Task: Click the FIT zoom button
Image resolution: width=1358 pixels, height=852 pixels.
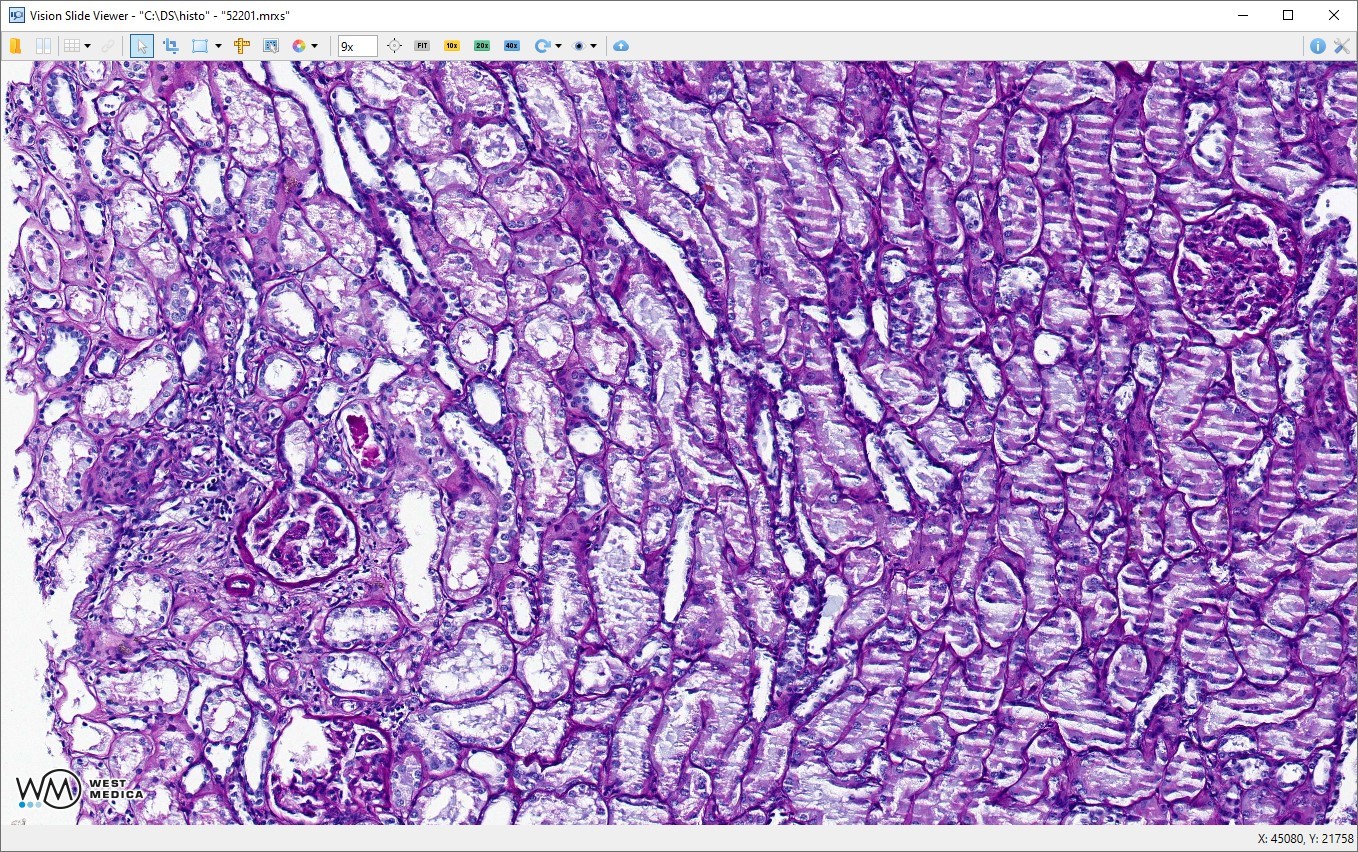Action: tap(422, 46)
